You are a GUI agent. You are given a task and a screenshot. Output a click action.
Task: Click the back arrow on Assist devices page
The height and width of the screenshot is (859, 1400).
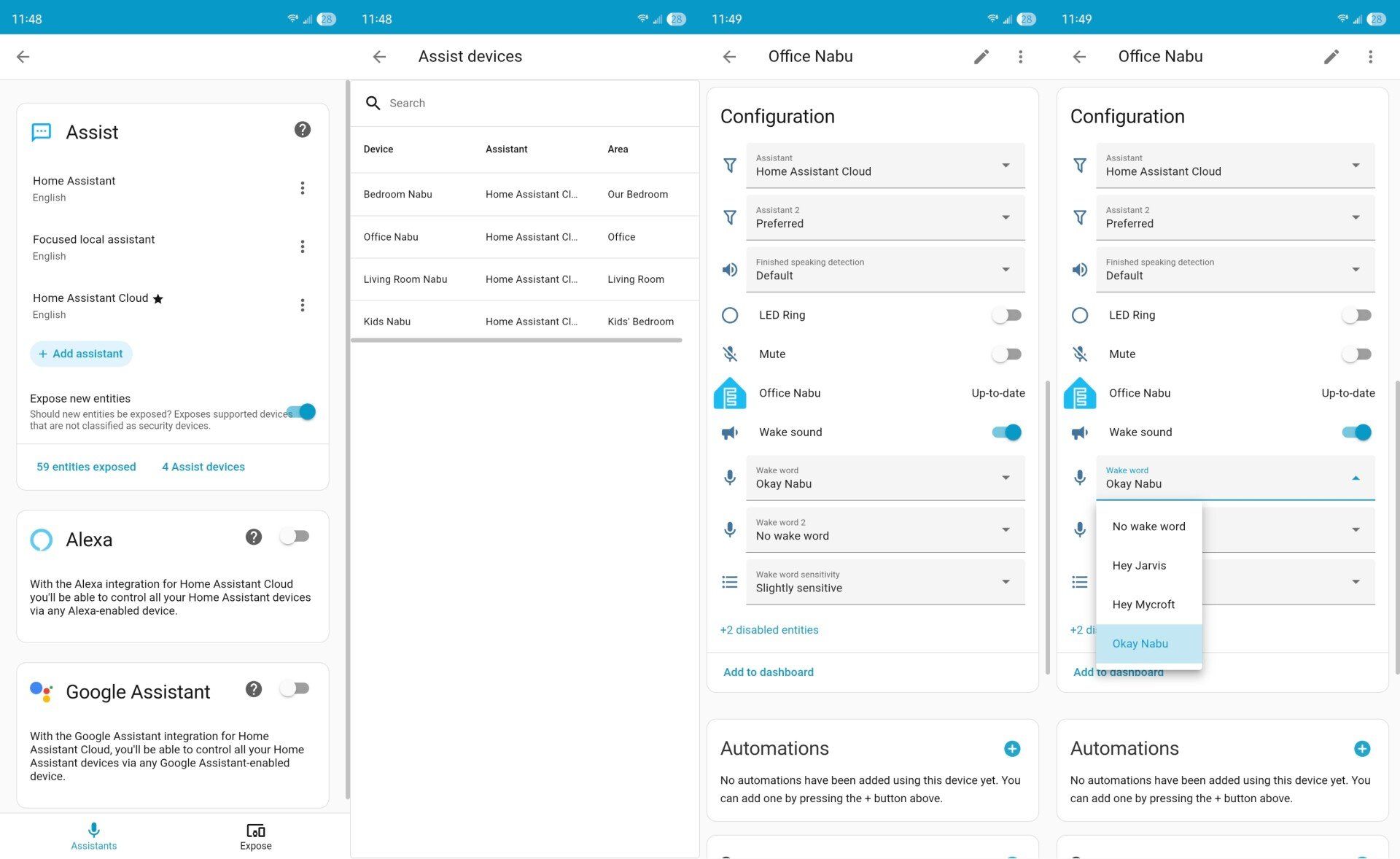(379, 56)
